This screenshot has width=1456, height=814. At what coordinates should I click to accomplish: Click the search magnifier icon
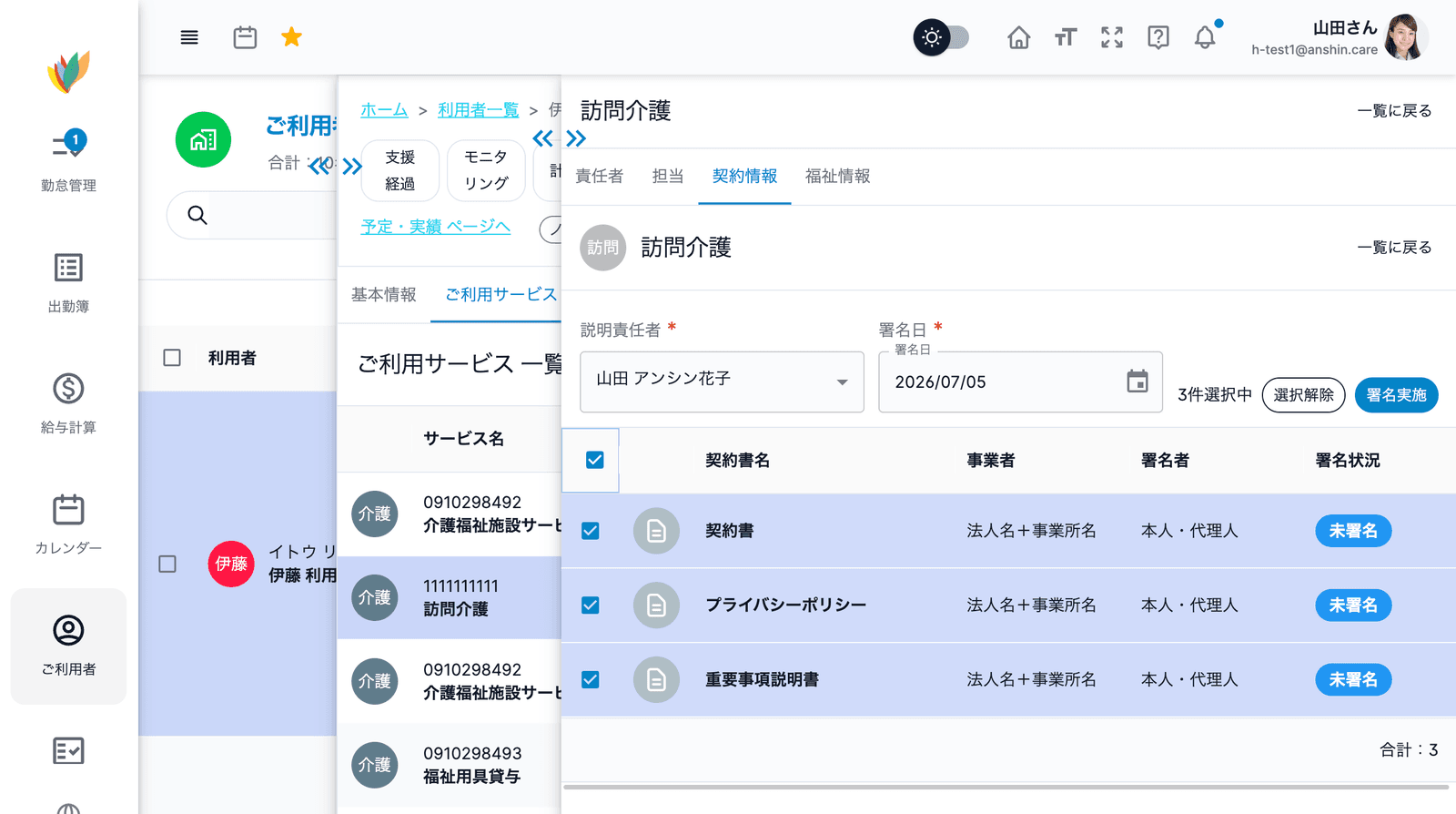pyautogui.click(x=197, y=216)
